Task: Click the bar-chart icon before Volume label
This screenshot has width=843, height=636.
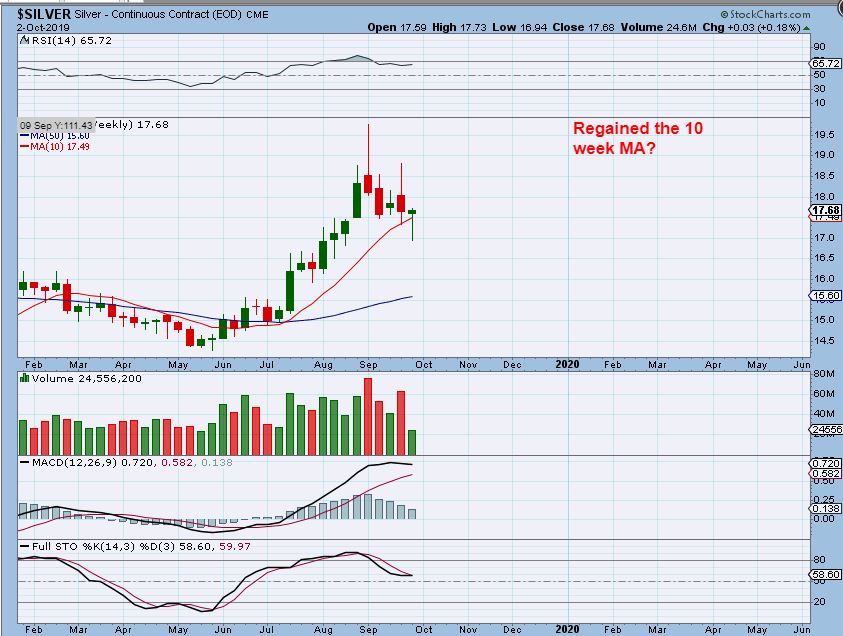Action: pos(24,378)
